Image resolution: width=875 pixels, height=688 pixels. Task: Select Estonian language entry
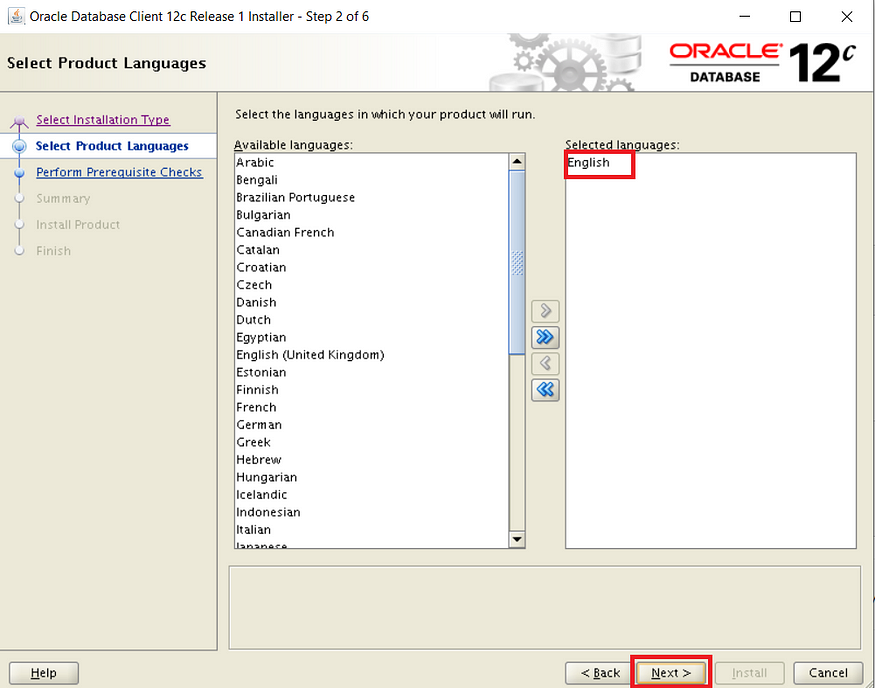coord(372,372)
